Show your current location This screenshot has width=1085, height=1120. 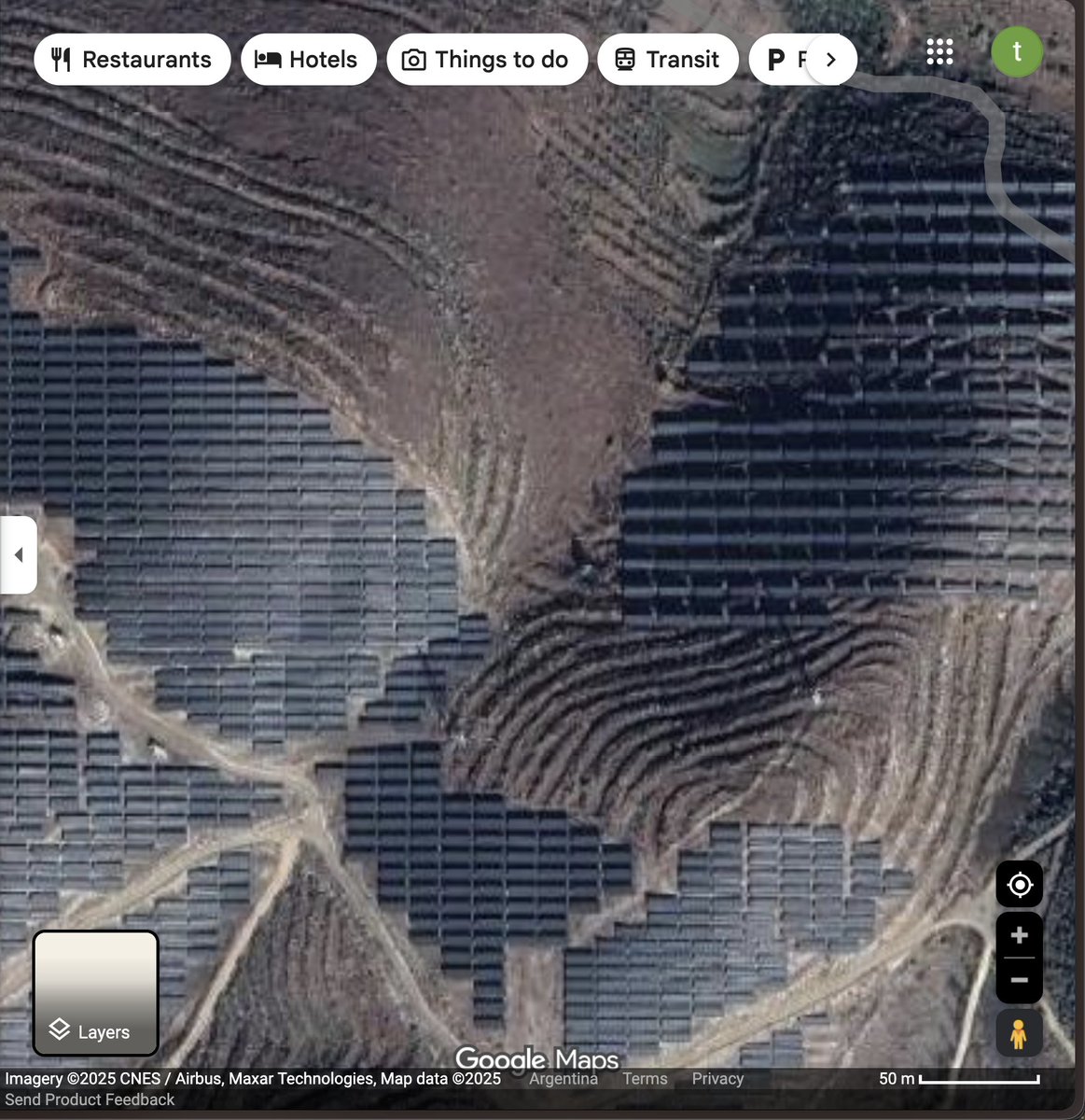(x=1020, y=884)
